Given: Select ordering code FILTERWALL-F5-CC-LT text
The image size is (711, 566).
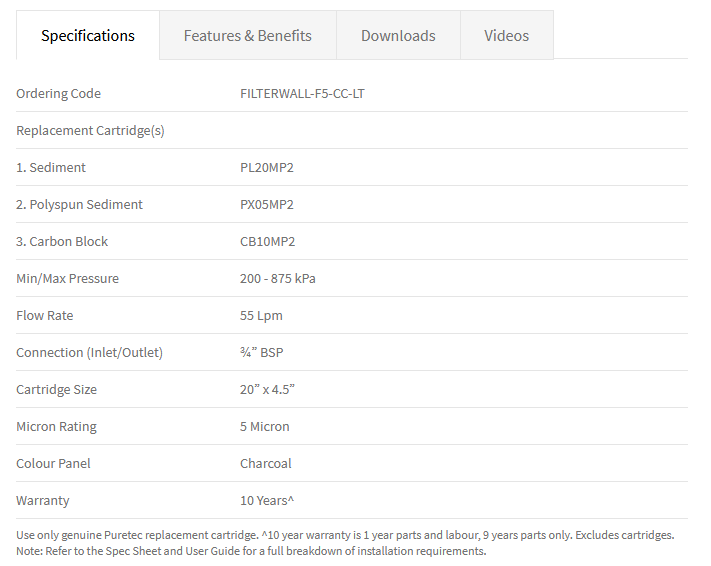Looking at the screenshot, I should click(x=302, y=93).
